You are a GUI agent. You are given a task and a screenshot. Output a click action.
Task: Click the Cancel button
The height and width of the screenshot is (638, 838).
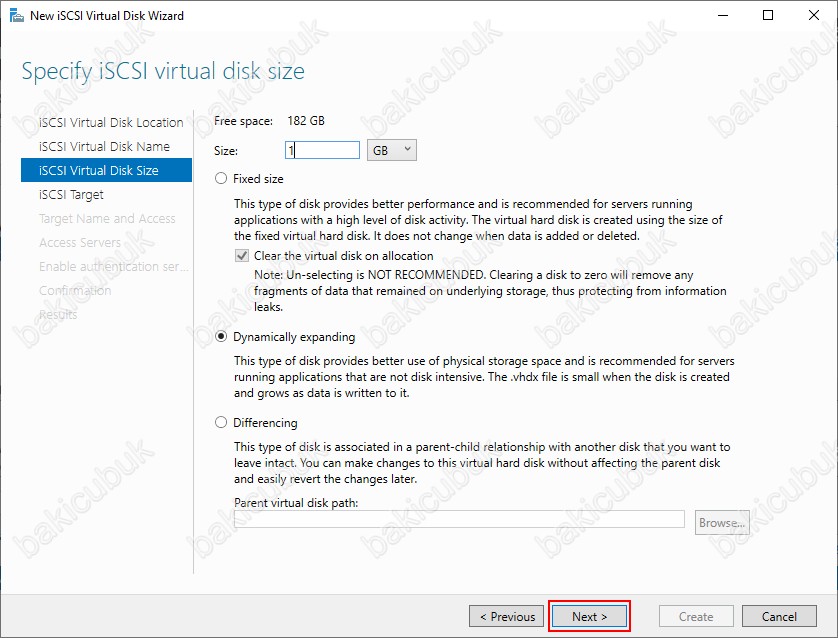tap(779, 616)
